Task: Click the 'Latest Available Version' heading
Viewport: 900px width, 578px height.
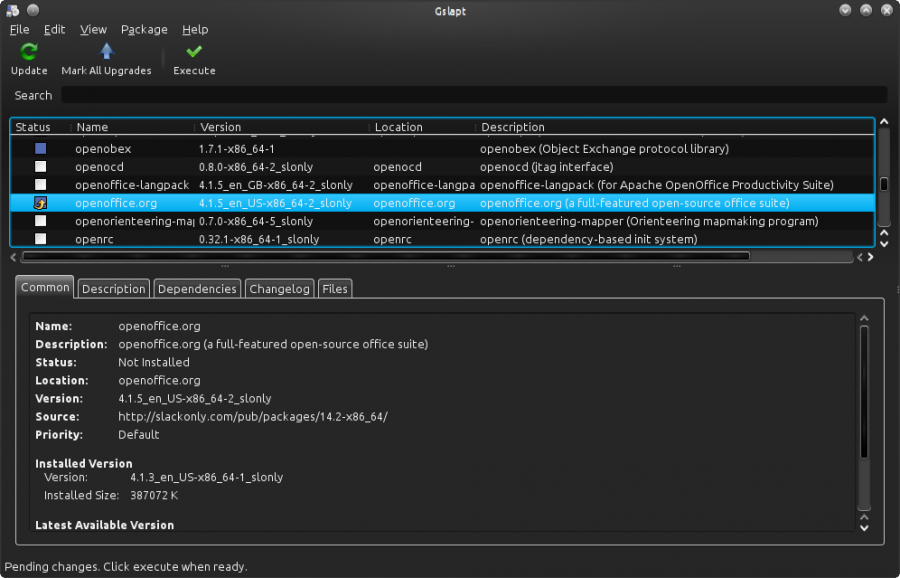Action: click(x=104, y=525)
